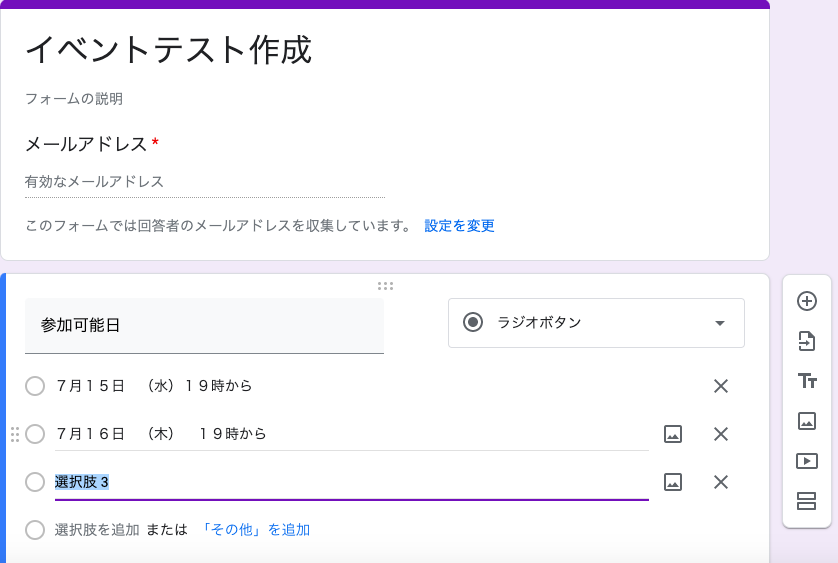
Task: Remove the 7月16日 option
Action: 721,434
